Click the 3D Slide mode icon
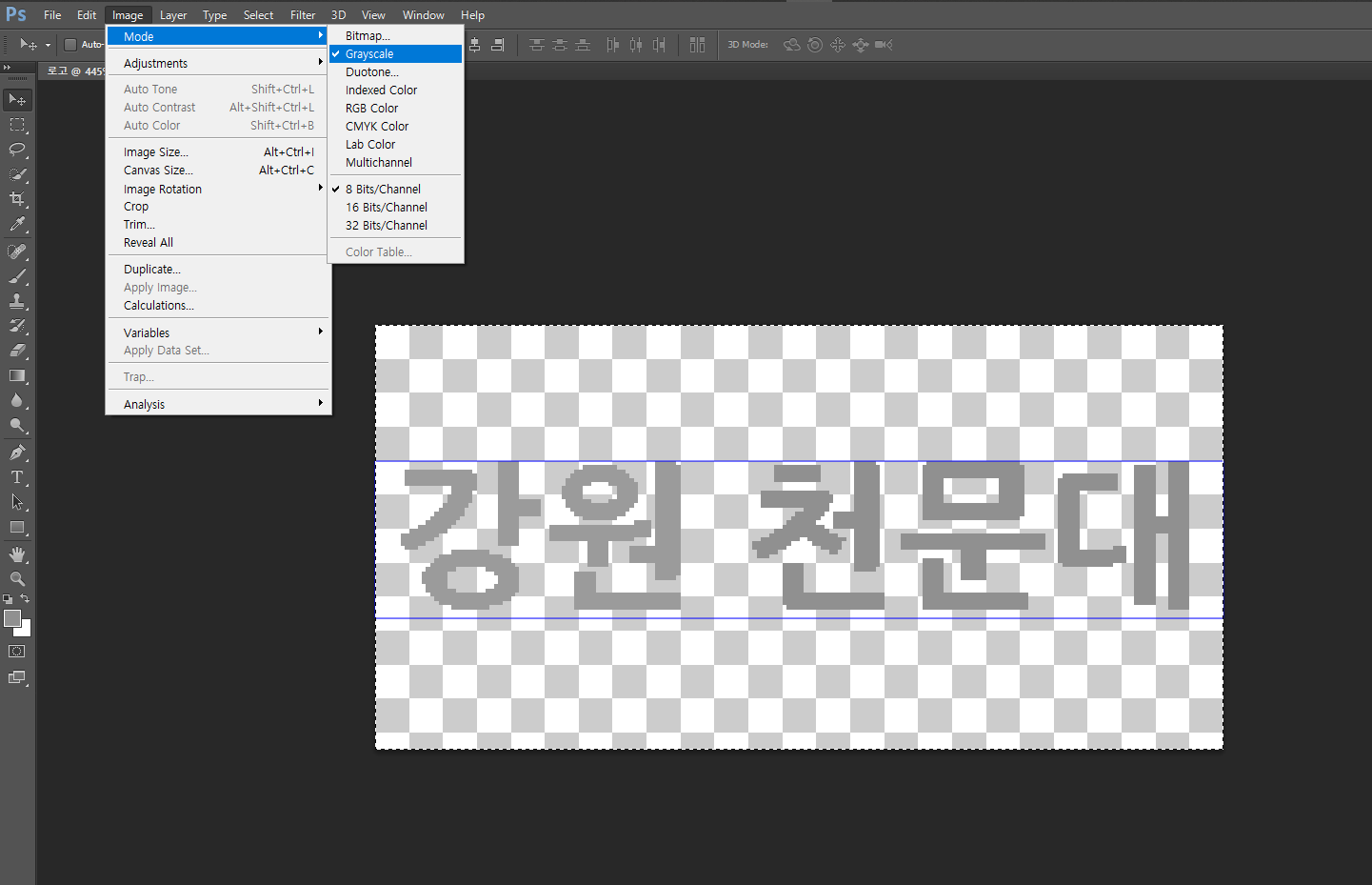Image resolution: width=1372 pixels, height=885 pixels. tap(861, 45)
